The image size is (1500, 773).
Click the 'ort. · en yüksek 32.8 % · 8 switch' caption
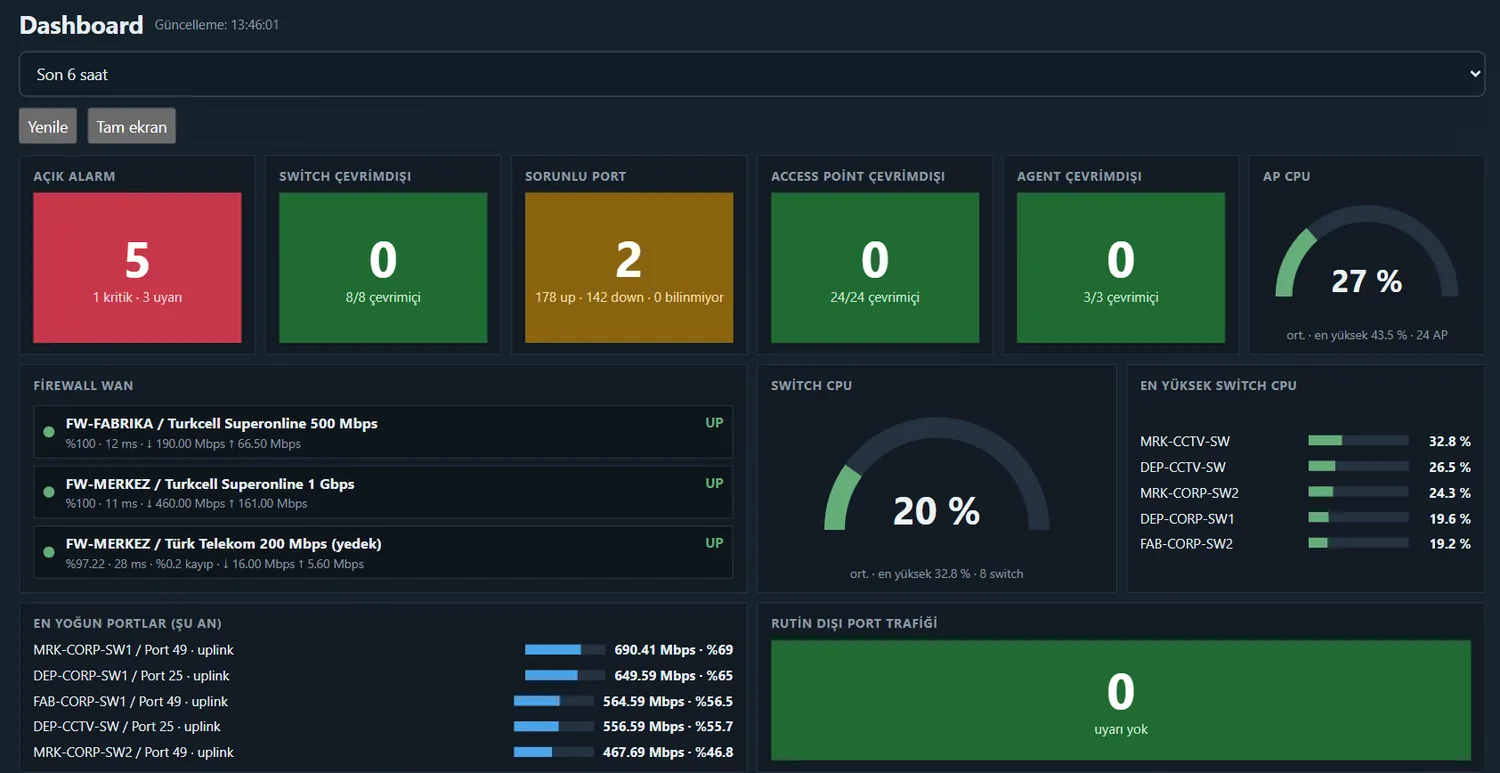tap(937, 574)
